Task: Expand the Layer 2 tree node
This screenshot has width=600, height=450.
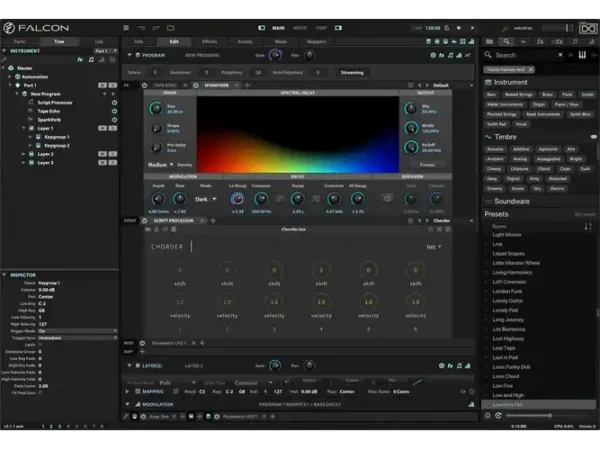Action: [x=23, y=154]
